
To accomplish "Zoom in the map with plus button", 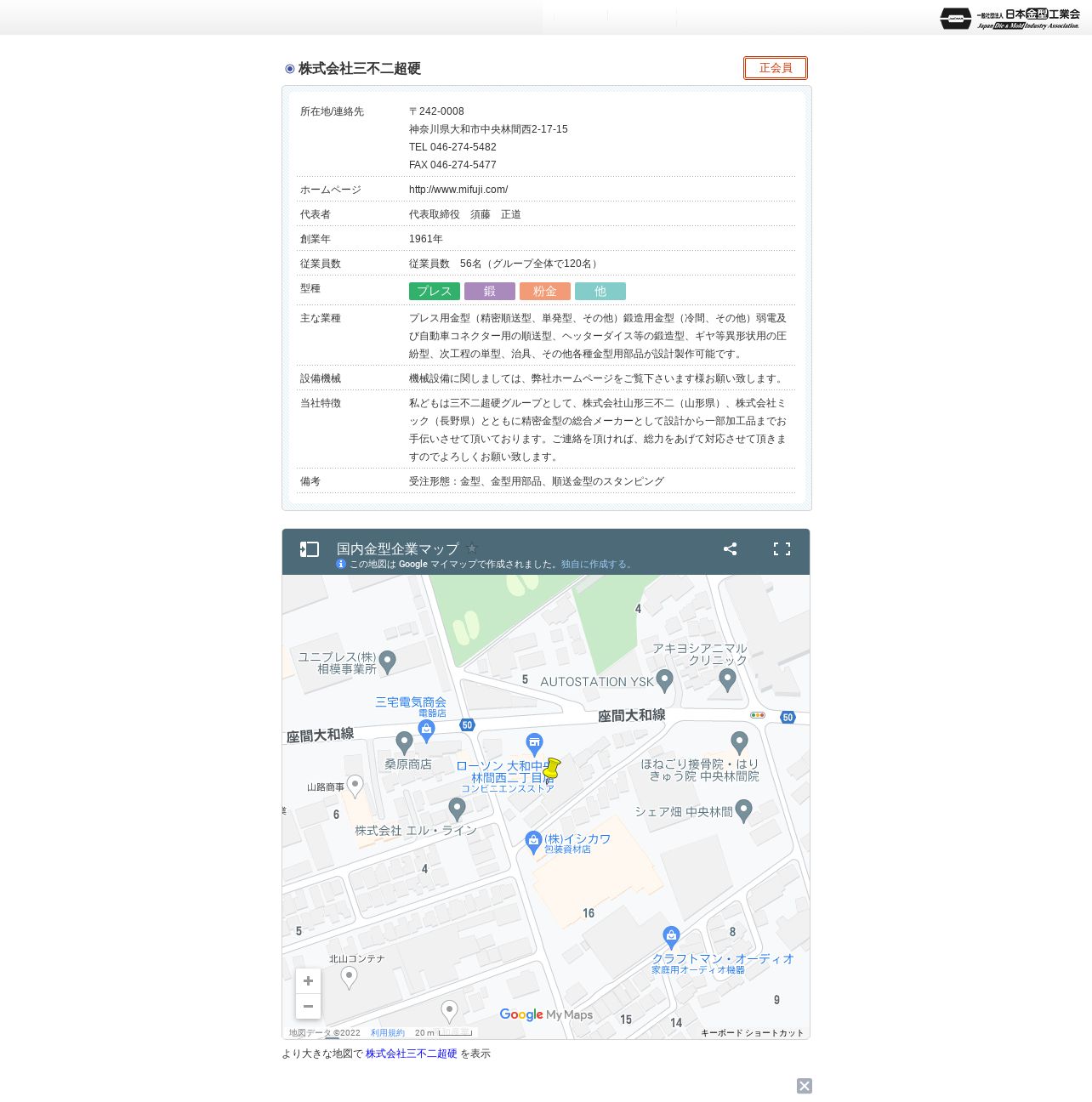I will click(308, 981).
